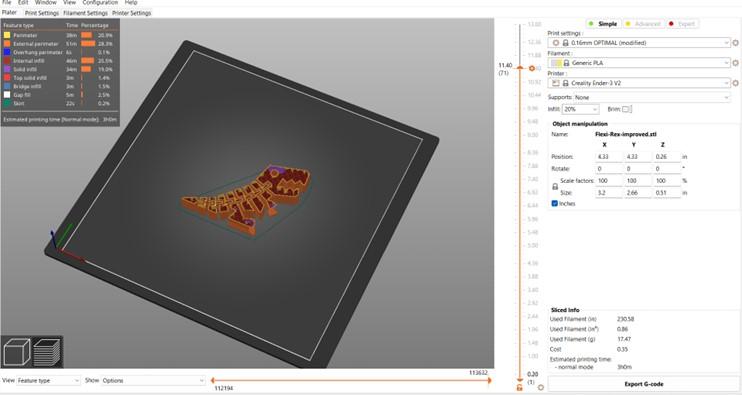
Task: Click the lock icon below the vertical layer slider
Action: [x=520, y=387]
